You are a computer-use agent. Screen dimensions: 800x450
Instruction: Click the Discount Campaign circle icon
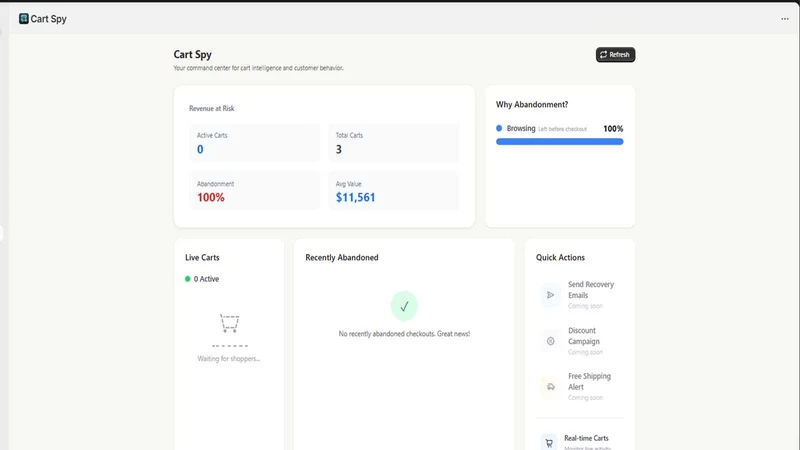551,341
